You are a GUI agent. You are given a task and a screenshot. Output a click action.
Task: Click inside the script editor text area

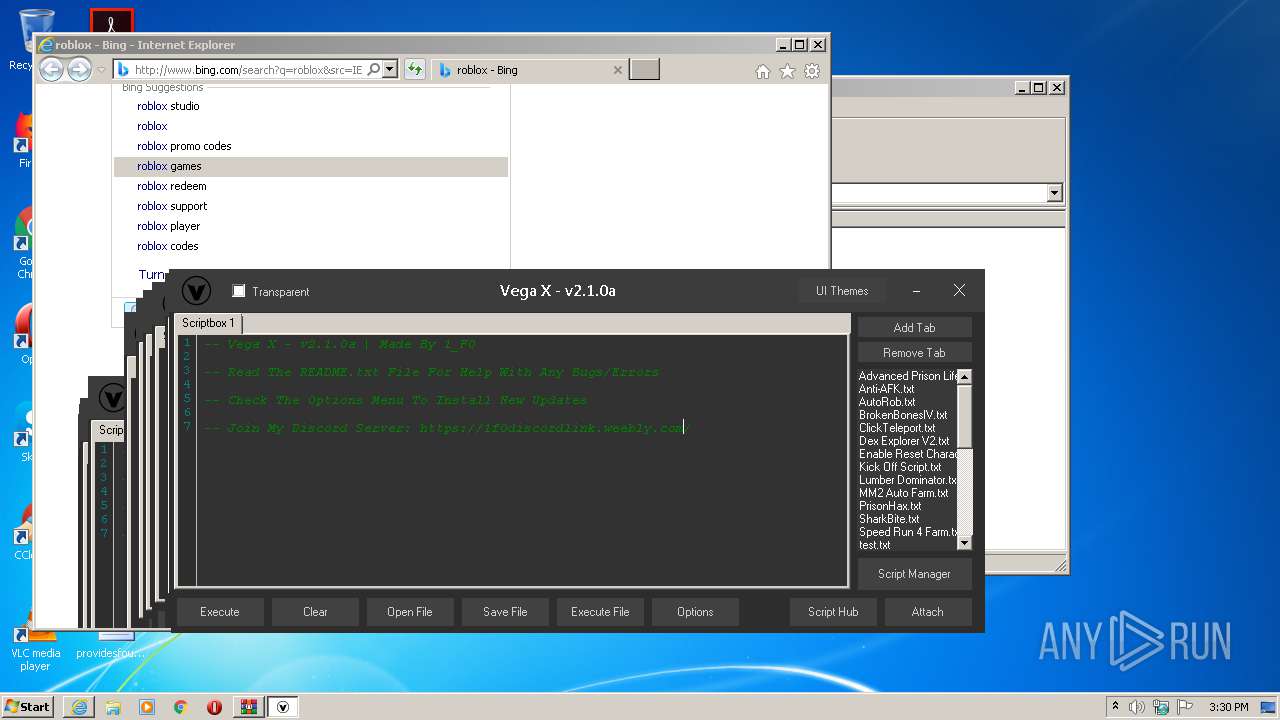522,461
